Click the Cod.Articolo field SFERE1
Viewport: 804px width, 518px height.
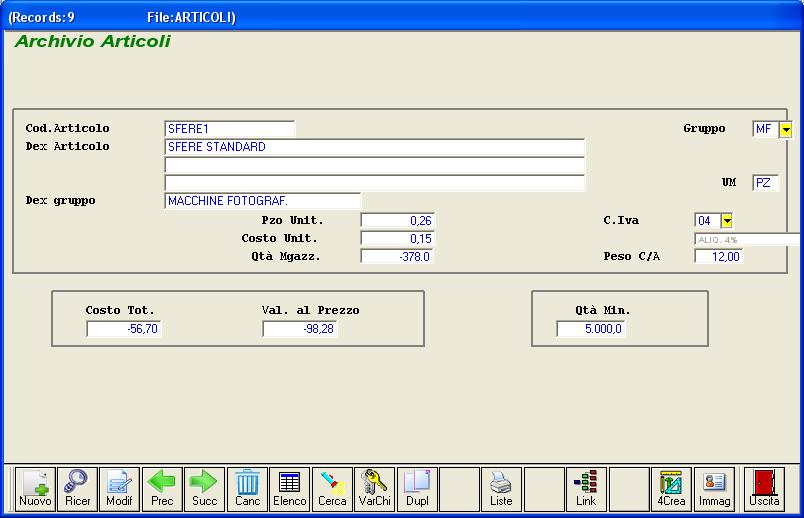tap(230, 129)
